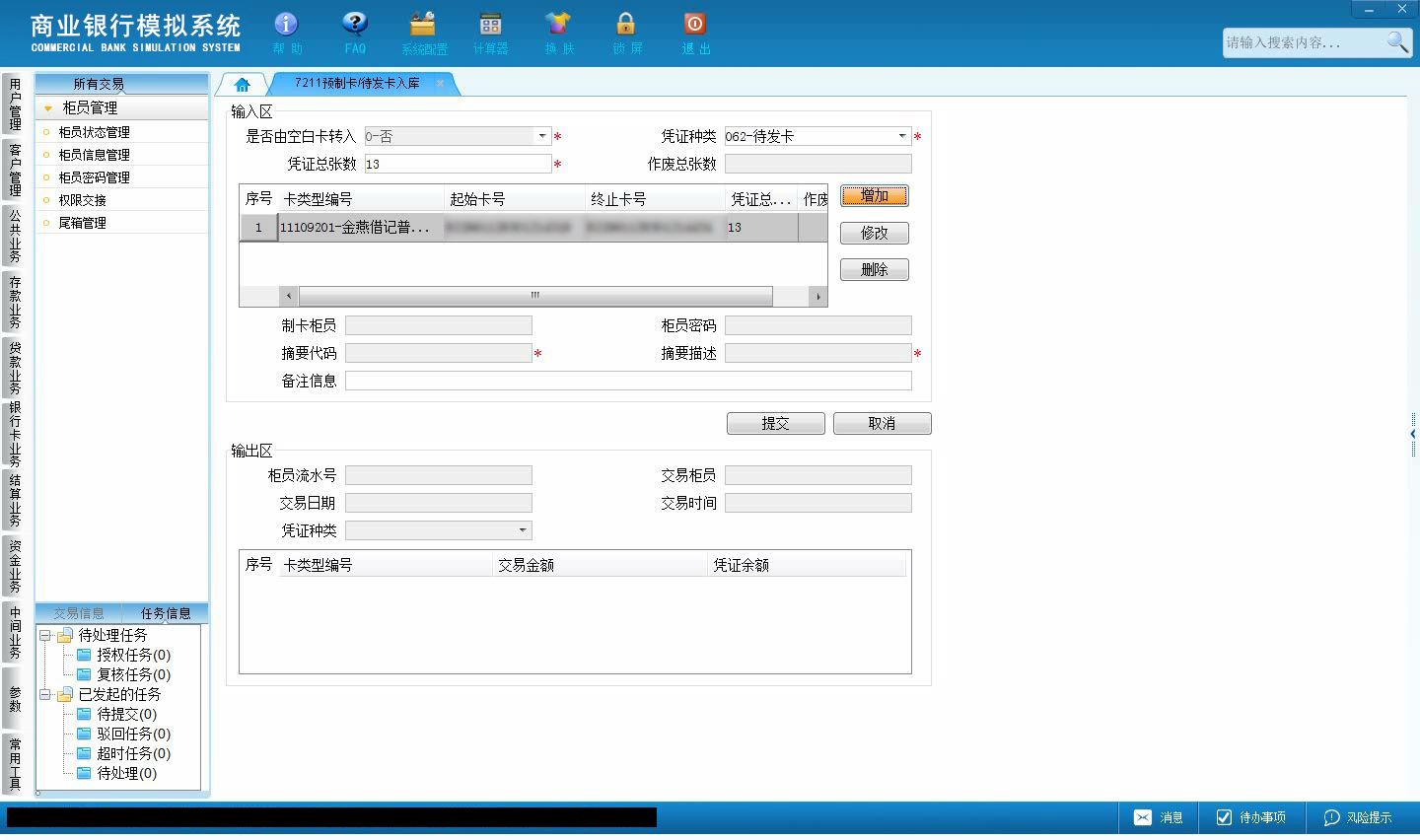1420x840 pixels.
Task: Click the 交易金额 column header
Action: pos(601,565)
